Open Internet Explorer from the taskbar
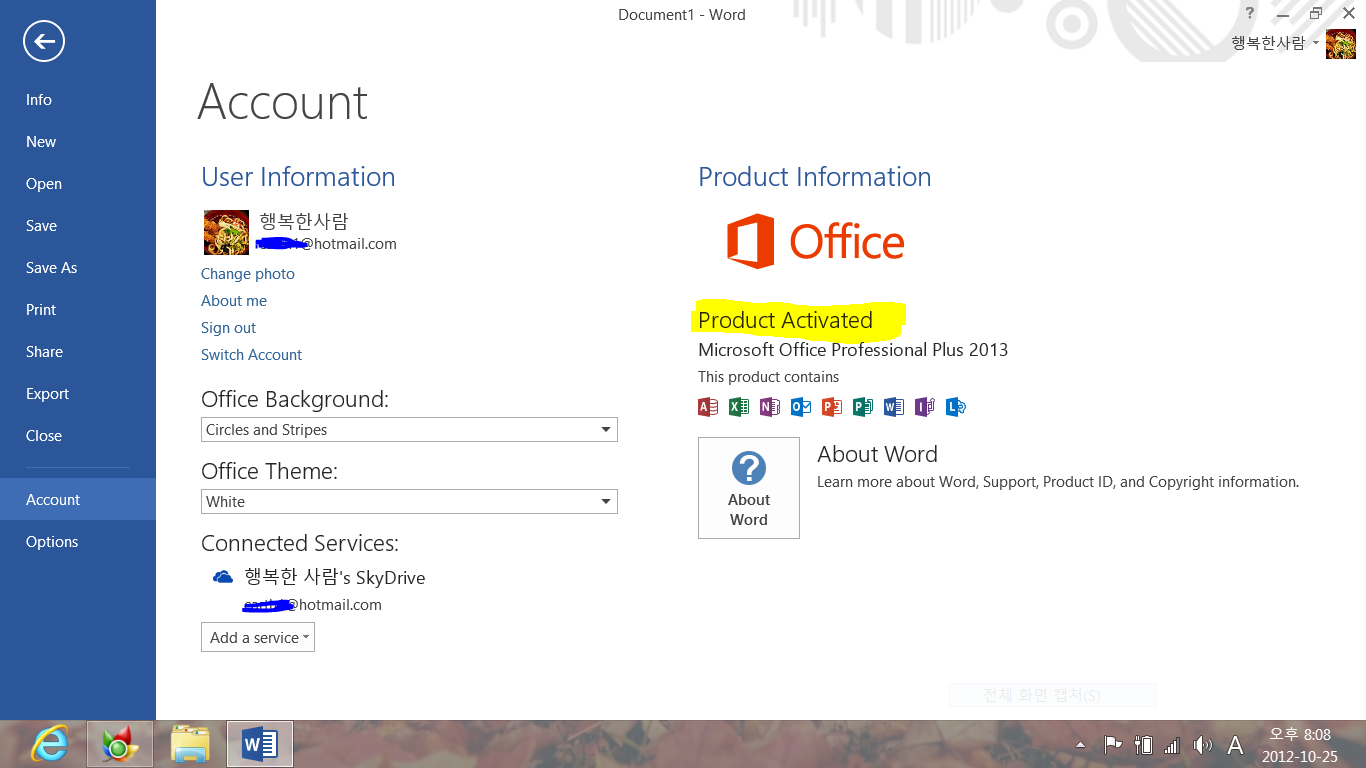This screenshot has width=1366, height=768. (48, 744)
